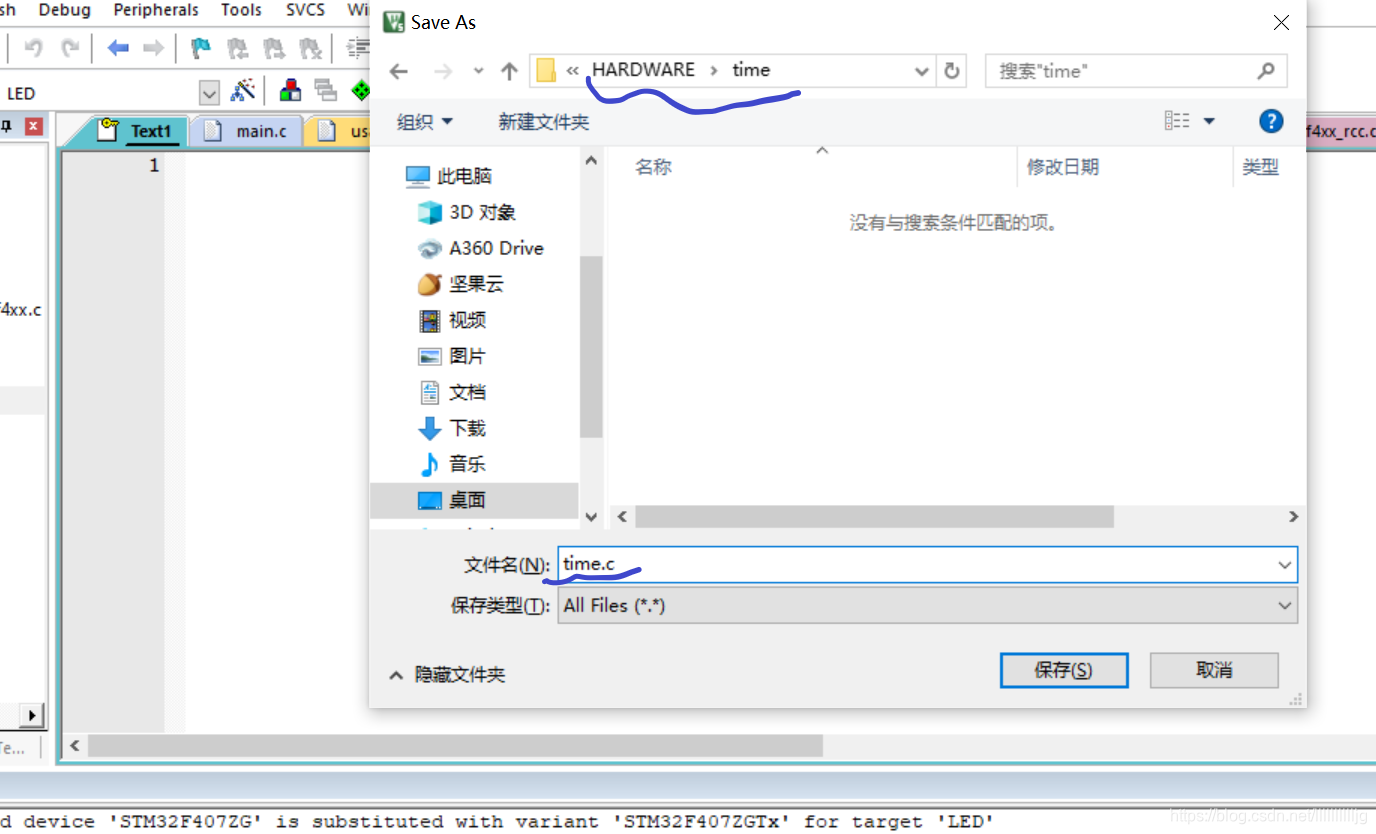Sort by 名称 column header
Screen dimensions: 1376x834
[x=654, y=167]
